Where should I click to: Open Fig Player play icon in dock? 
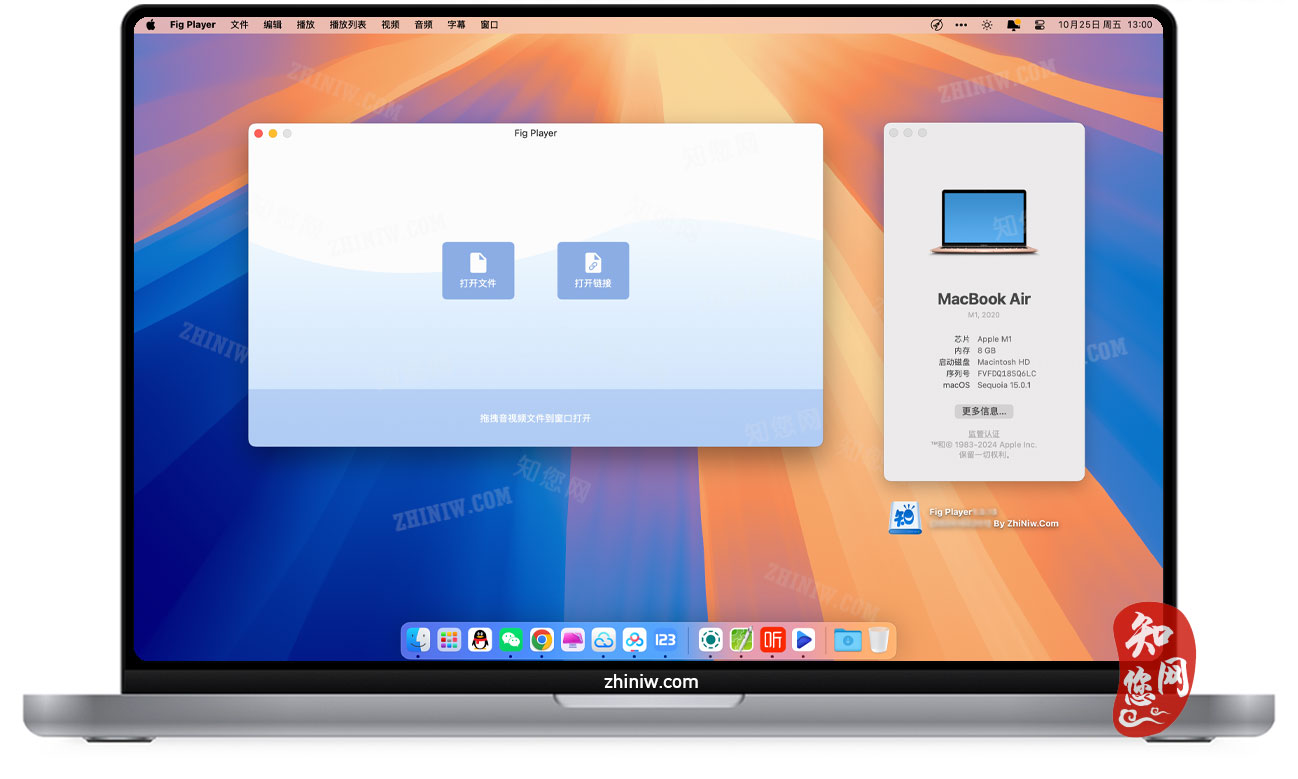click(x=803, y=640)
